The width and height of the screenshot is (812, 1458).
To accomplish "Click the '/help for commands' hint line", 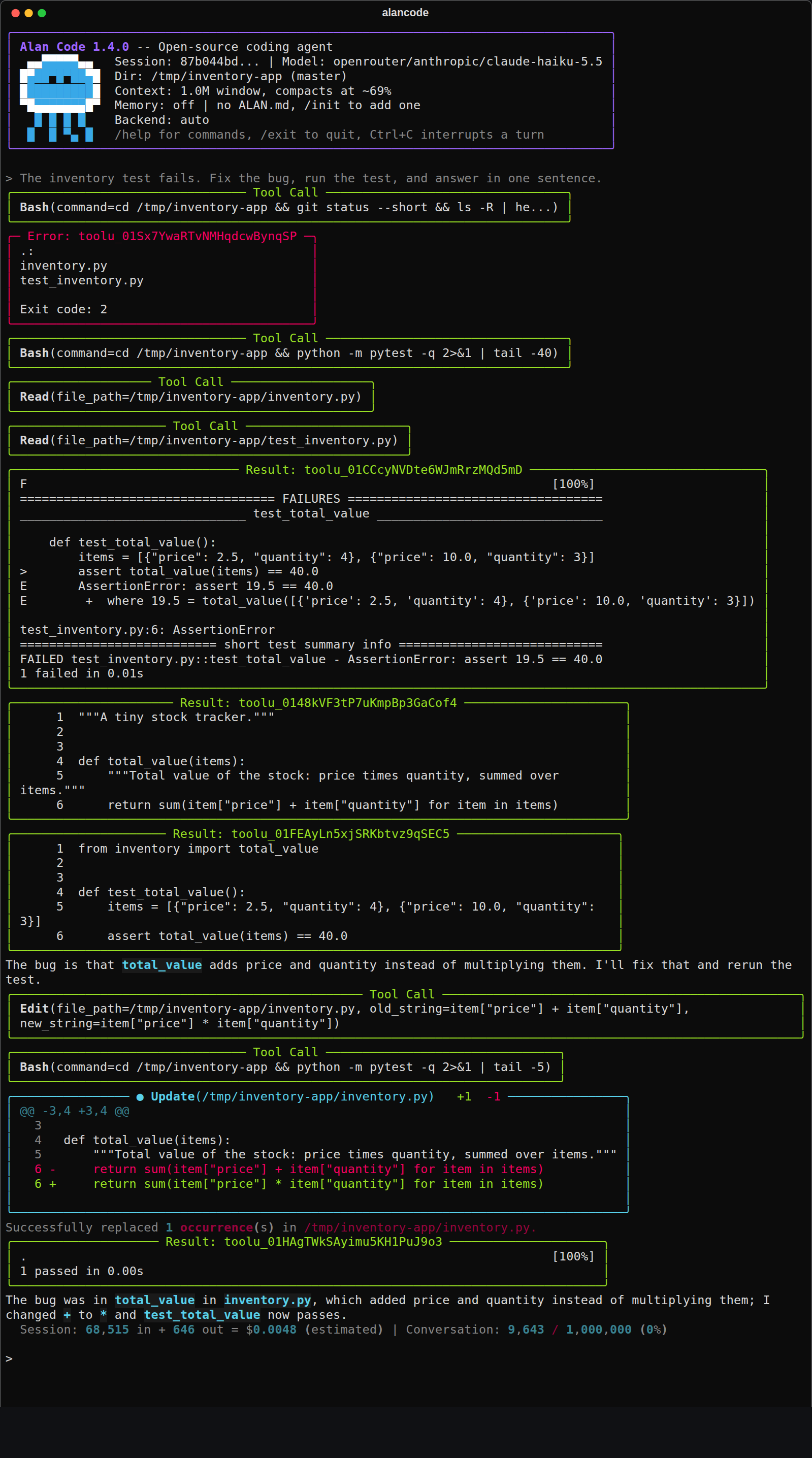I will [x=330, y=135].
